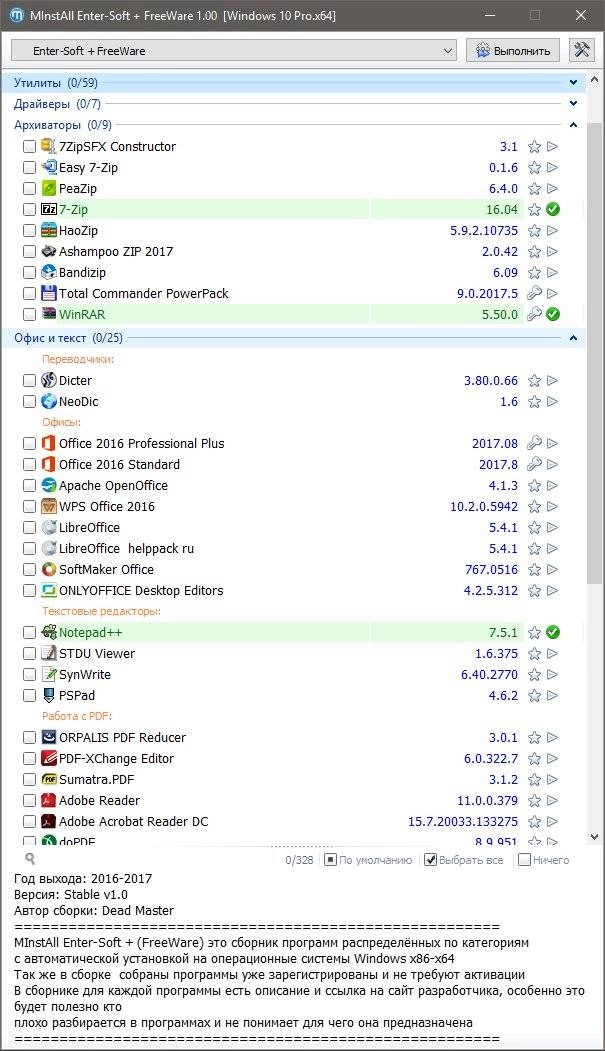Screen dimensions: 605x1051
Task: Click the star icon in PeaZip row
Action: coord(534,189)
